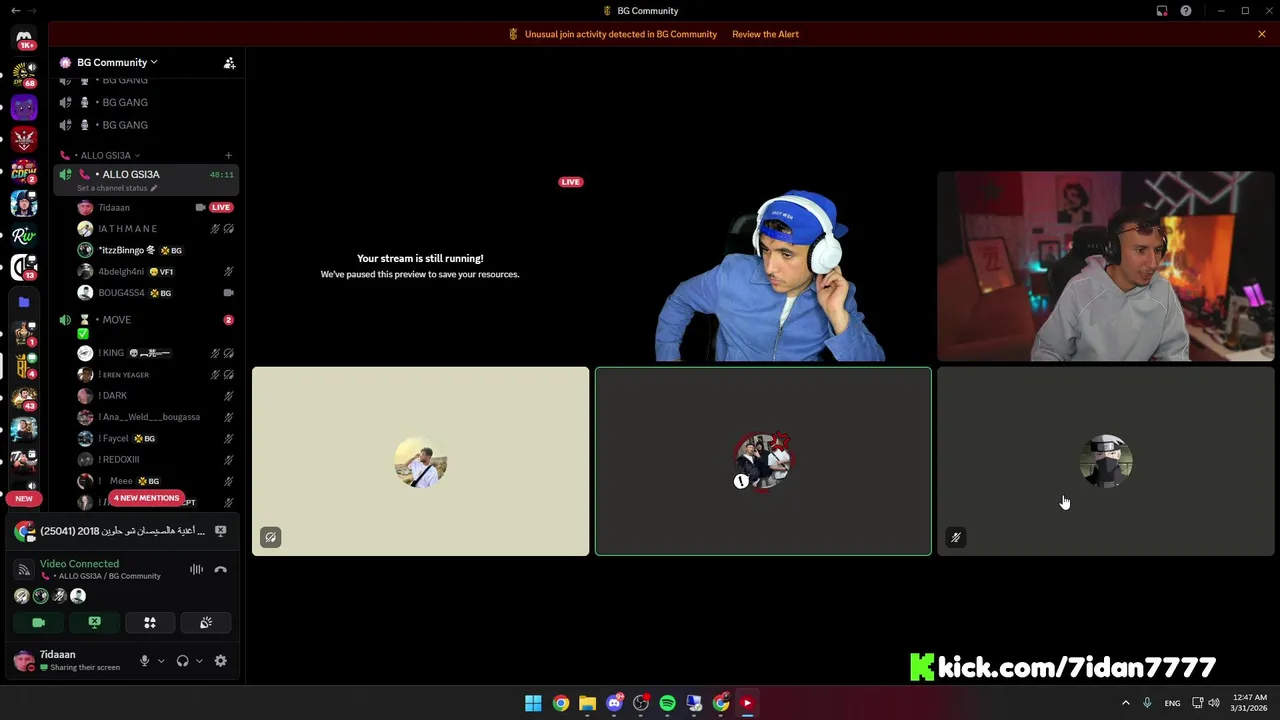1280x720 pixels.
Task: Focus the gray hoodie webcam tile
Action: (x=1106, y=267)
